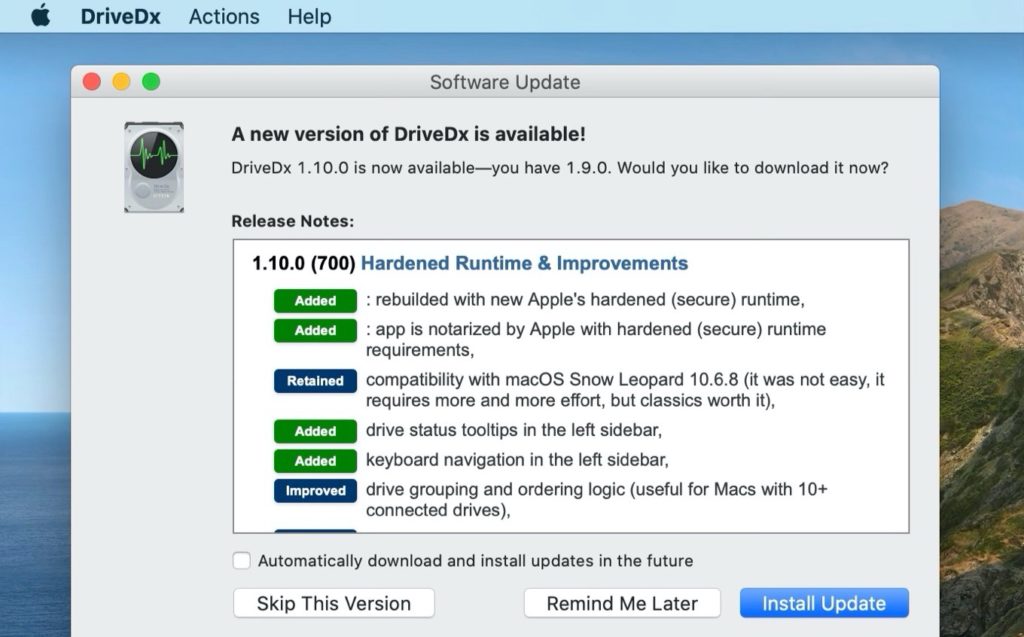This screenshot has width=1024, height=637.
Task: Click the Improved badge for drive grouping
Action: tap(315, 491)
